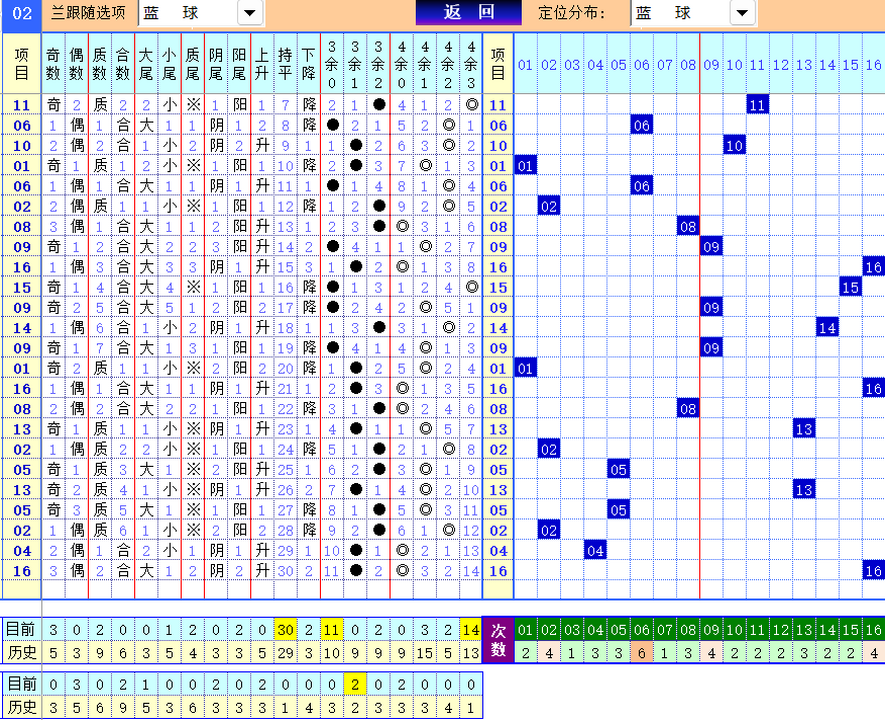
Task: Select the 3余0 column header
Action: [331, 63]
